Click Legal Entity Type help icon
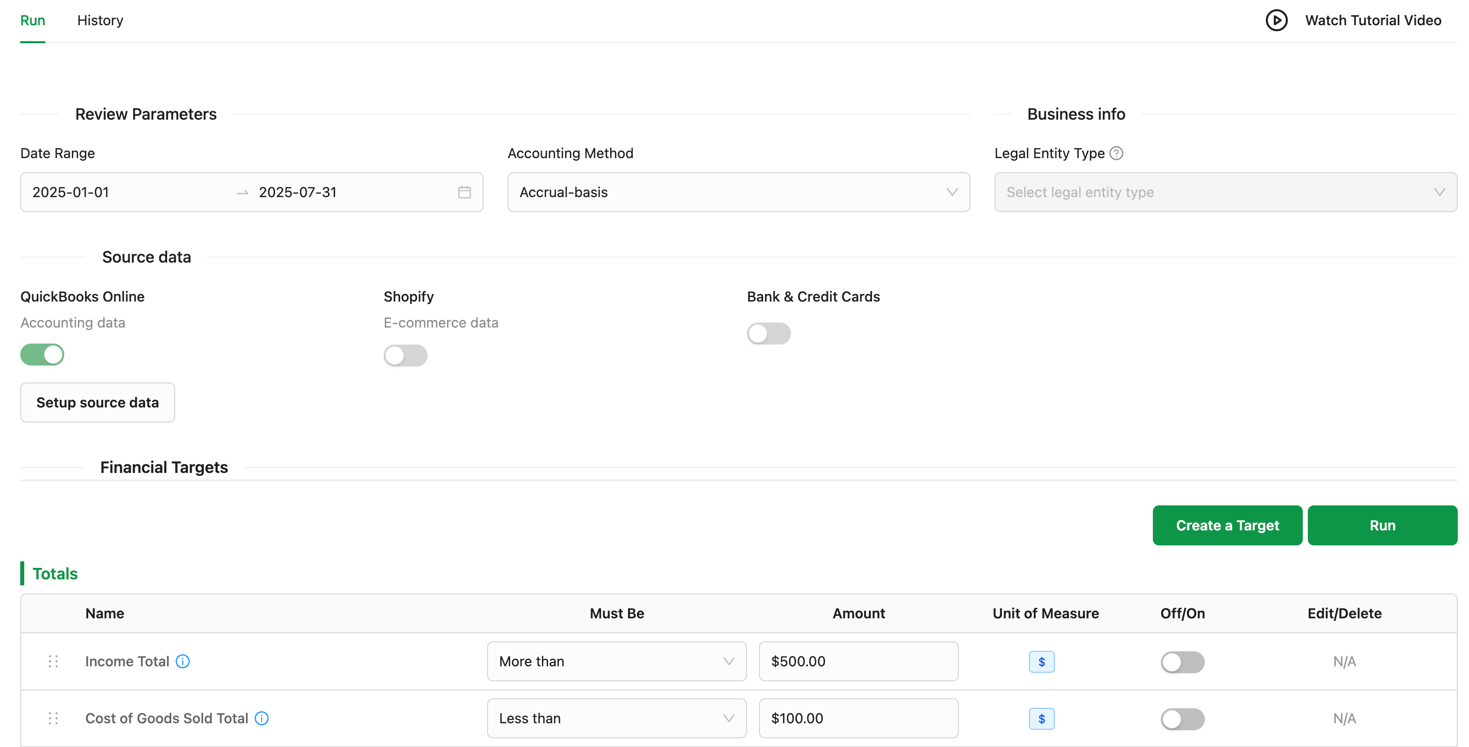Image resolution: width=1469 pixels, height=747 pixels. 1116,153
